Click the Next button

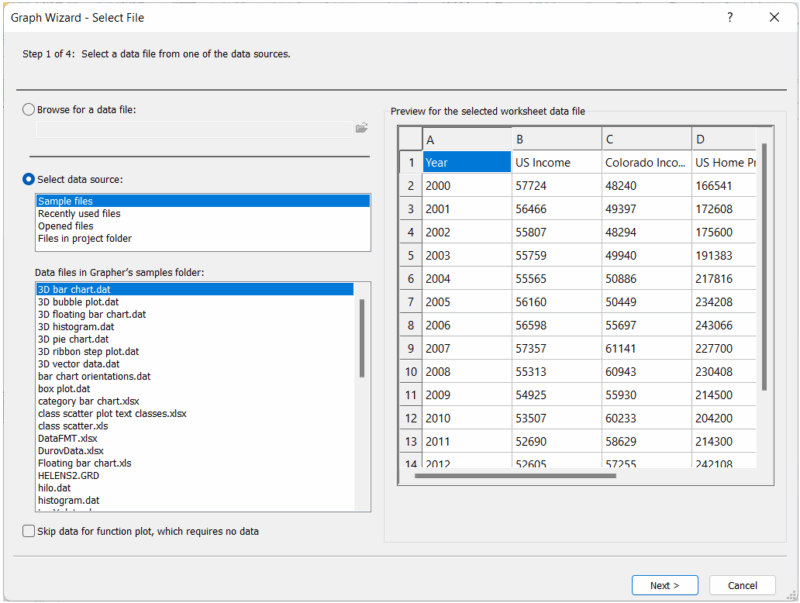coord(664,585)
